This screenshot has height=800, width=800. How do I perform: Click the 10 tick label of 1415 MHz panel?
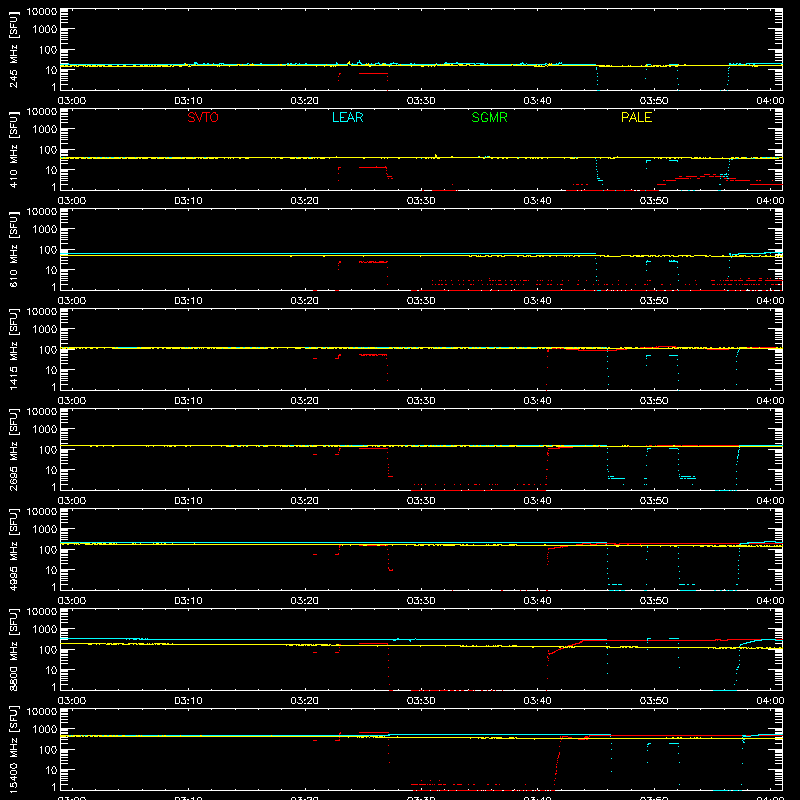[51, 370]
